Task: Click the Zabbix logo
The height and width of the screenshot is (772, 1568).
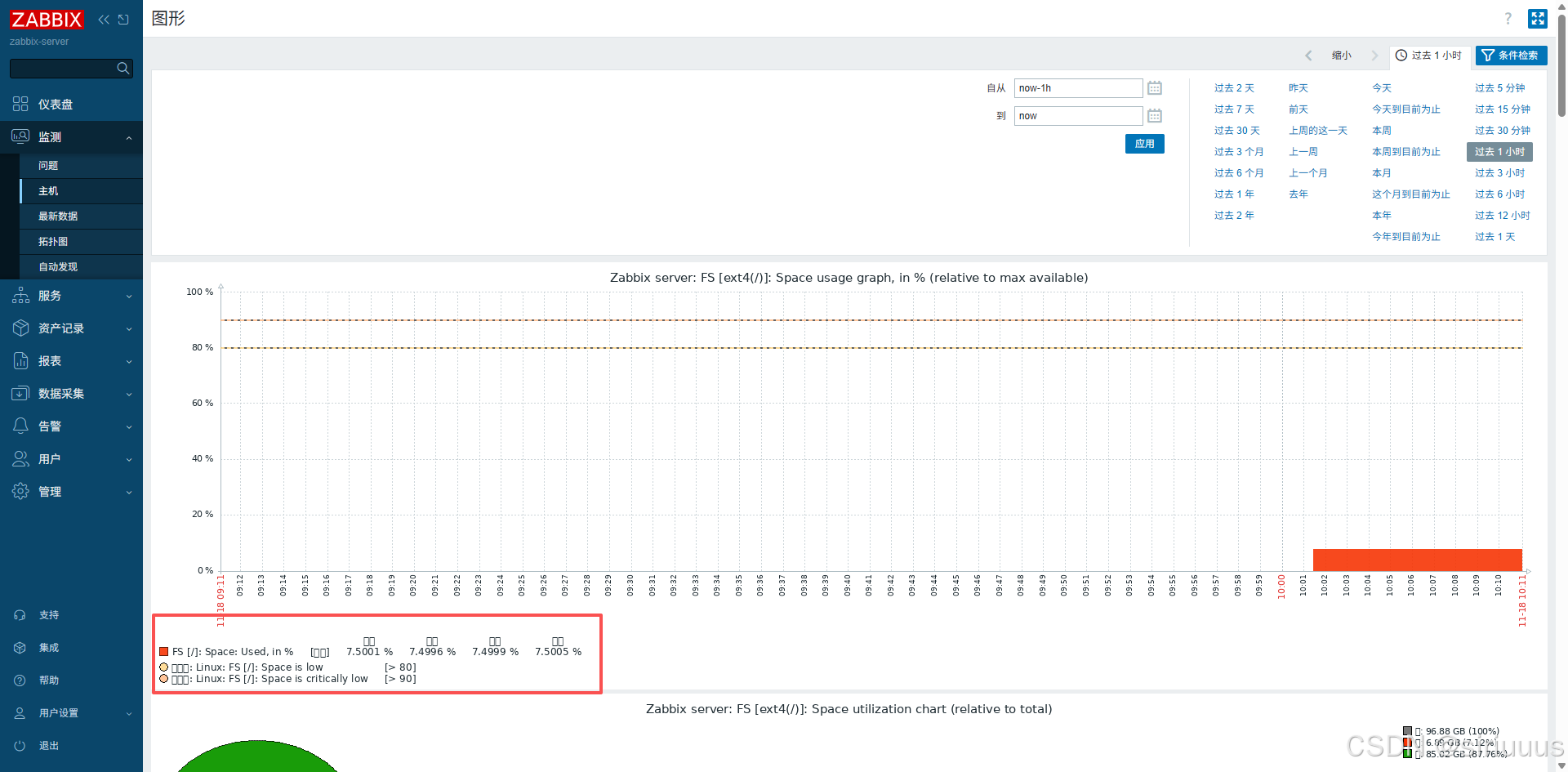Action: point(47,20)
